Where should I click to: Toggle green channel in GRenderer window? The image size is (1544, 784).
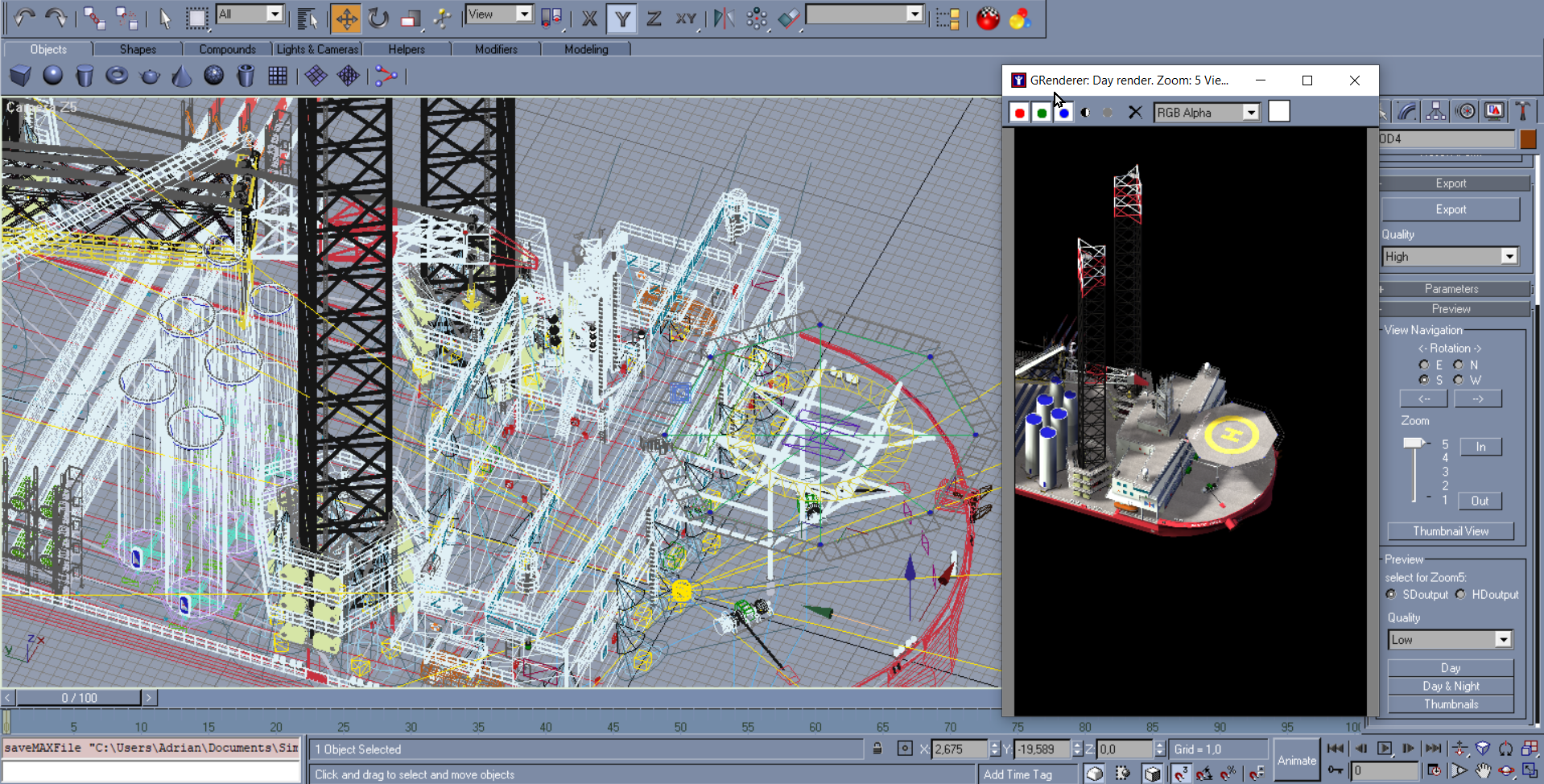pos(1042,113)
